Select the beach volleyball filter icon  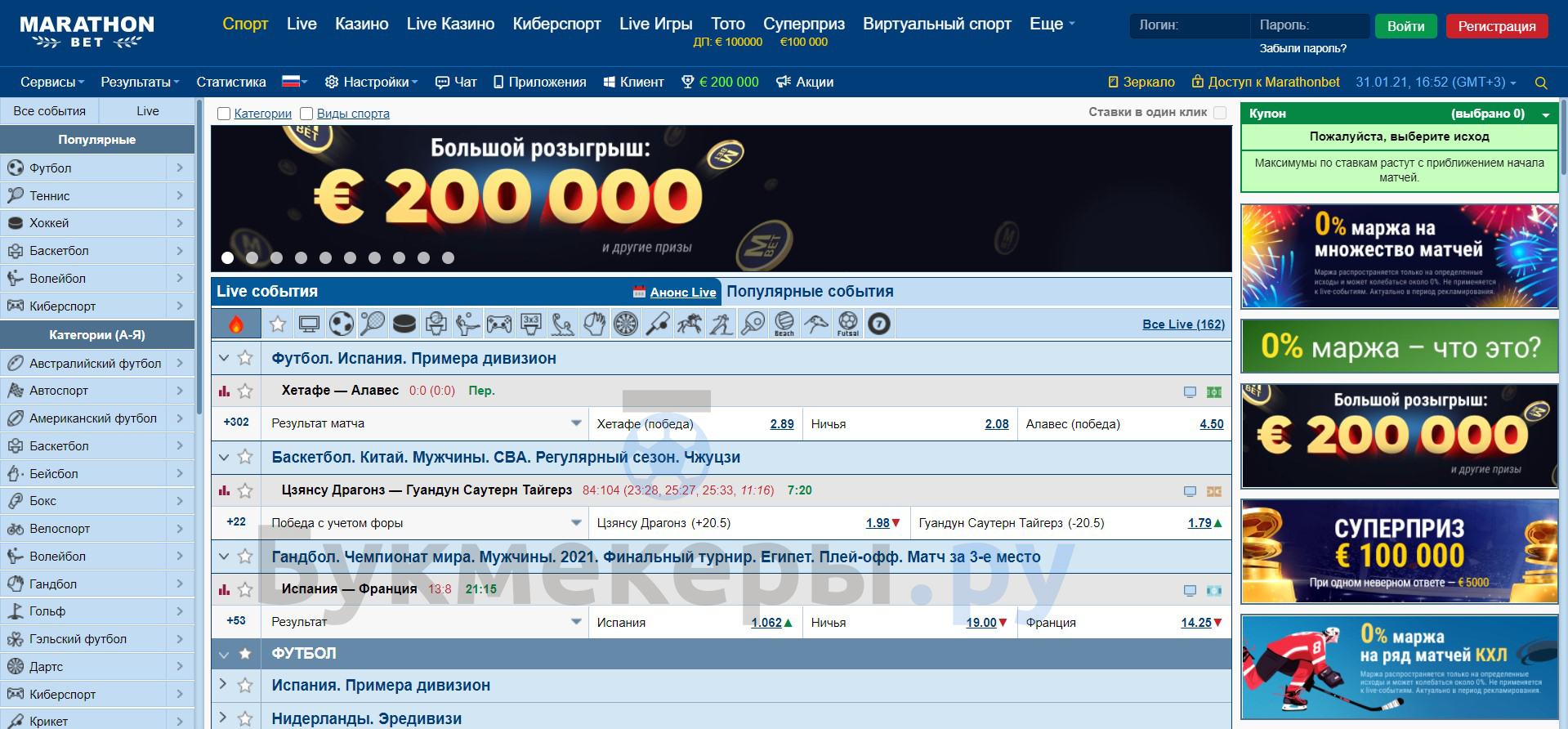[x=784, y=324]
